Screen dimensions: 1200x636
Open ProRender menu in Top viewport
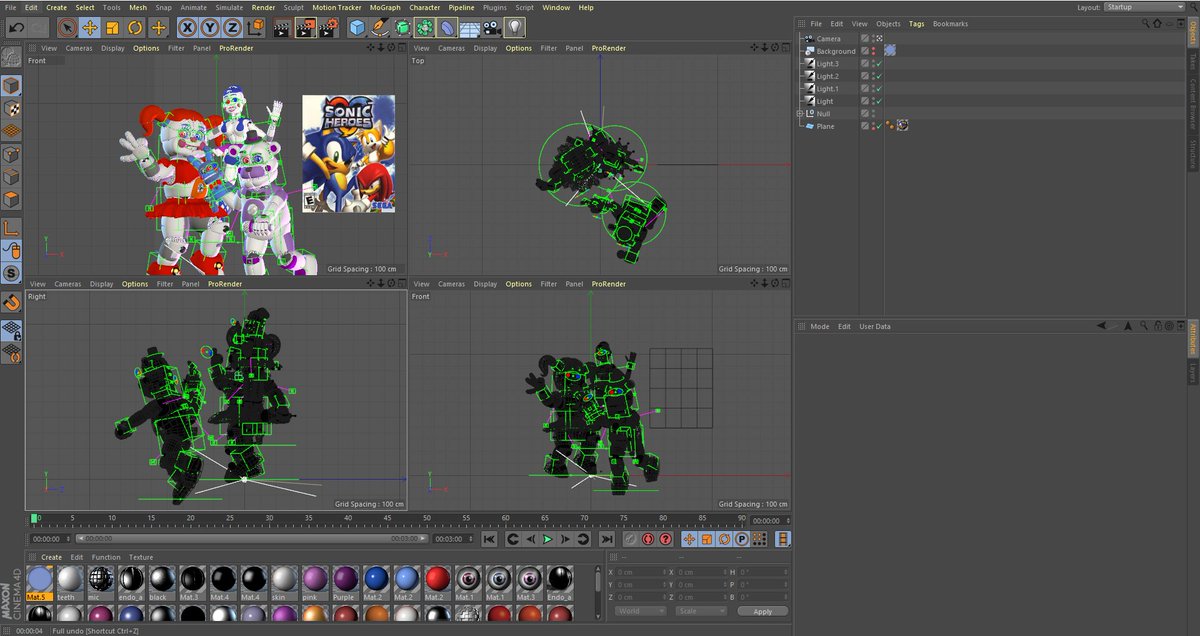608,48
